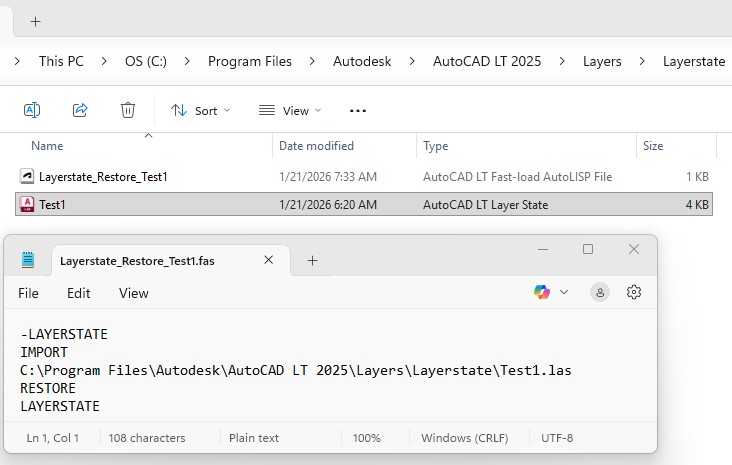
Task: Sort by the Size column header
Action: coord(653,146)
